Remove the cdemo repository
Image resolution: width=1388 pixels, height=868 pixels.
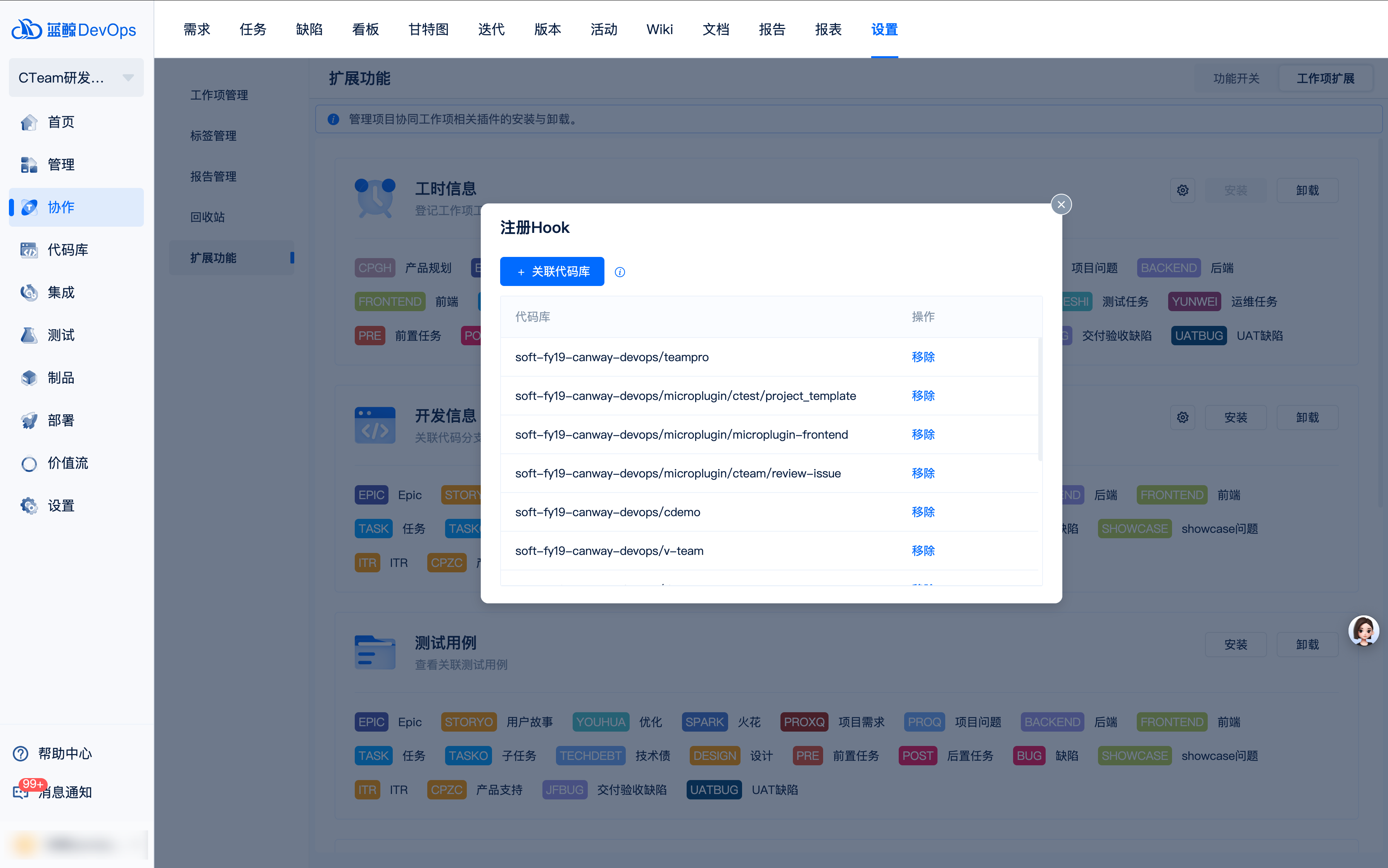(x=923, y=512)
